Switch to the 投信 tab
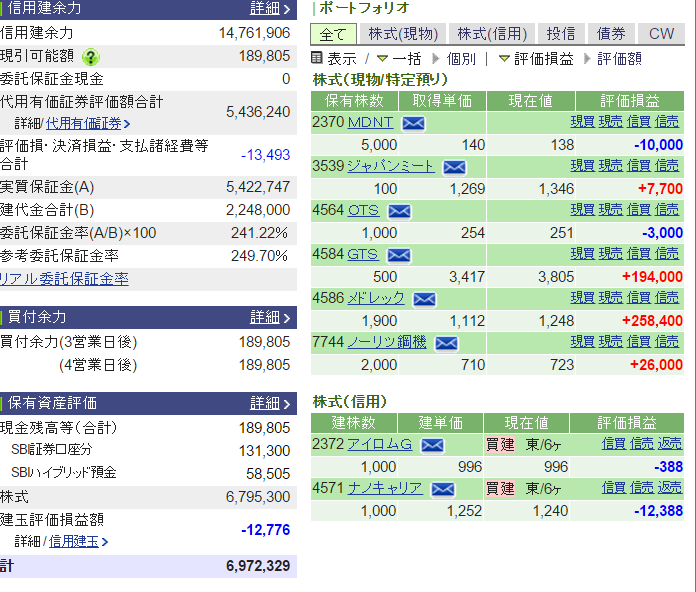 [x=561, y=34]
